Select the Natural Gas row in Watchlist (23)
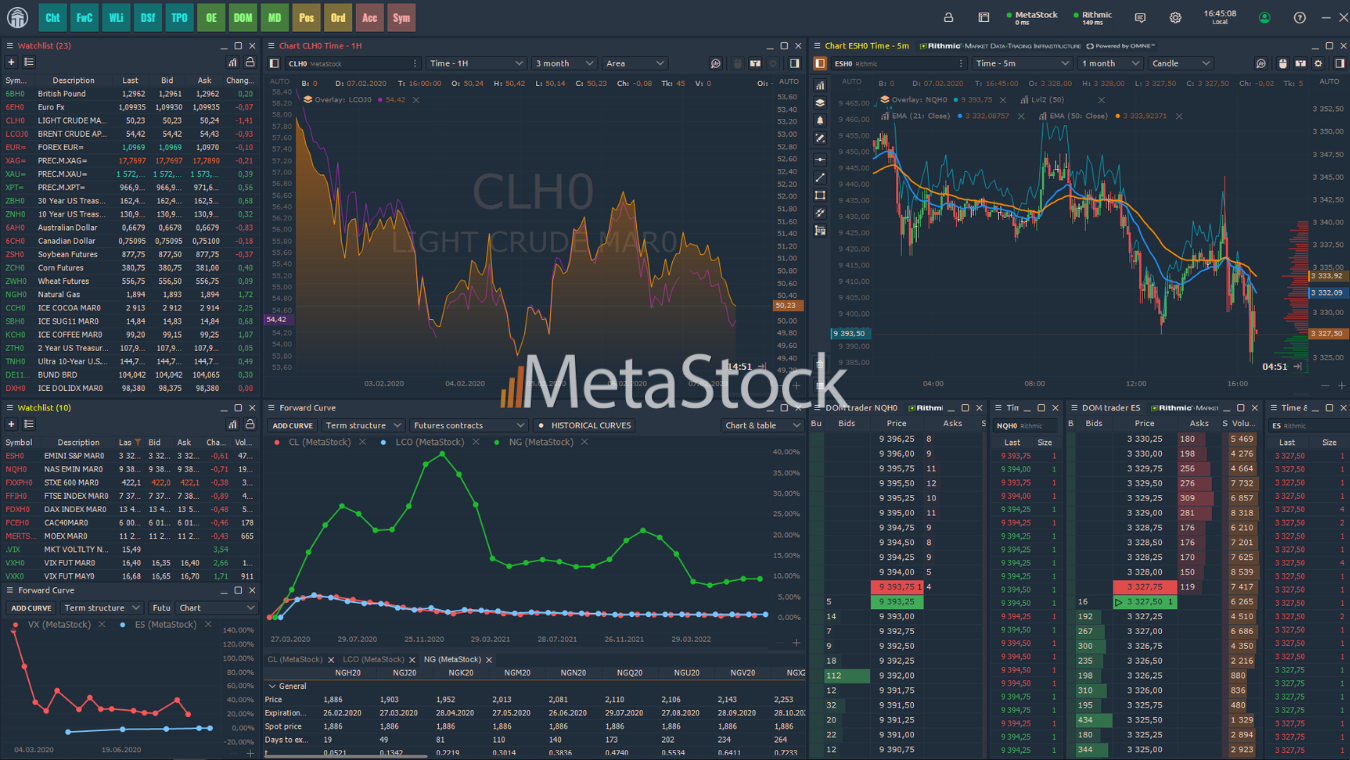 pyautogui.click(x=131, y=295)
